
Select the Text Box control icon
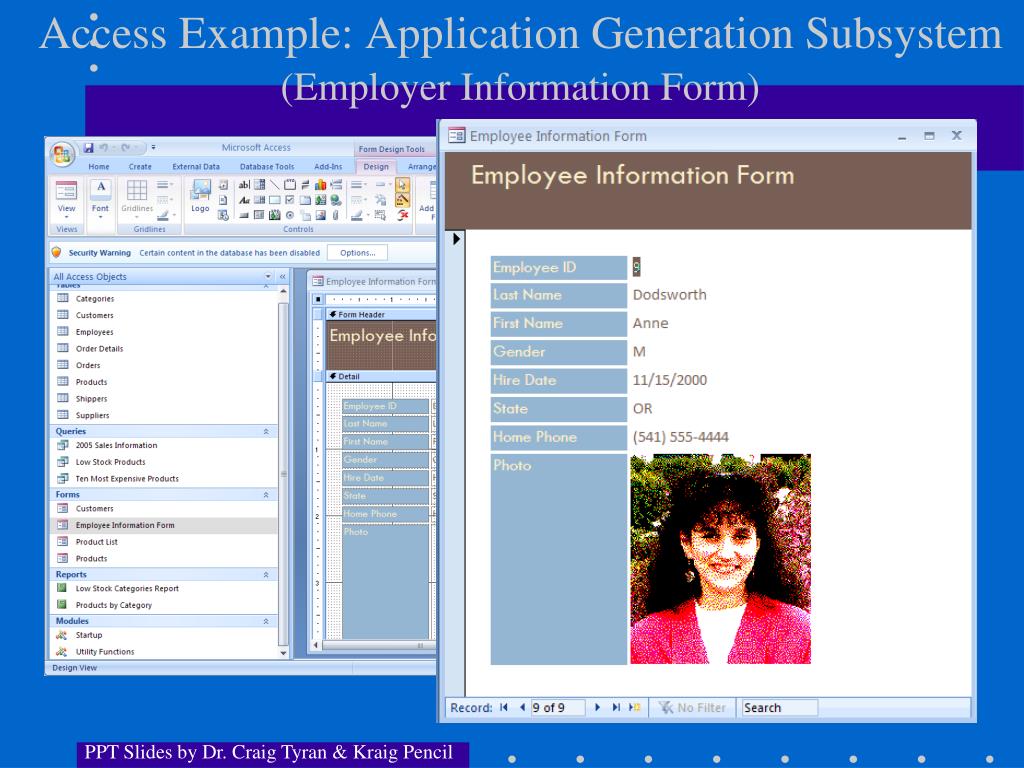click(243, 184)
